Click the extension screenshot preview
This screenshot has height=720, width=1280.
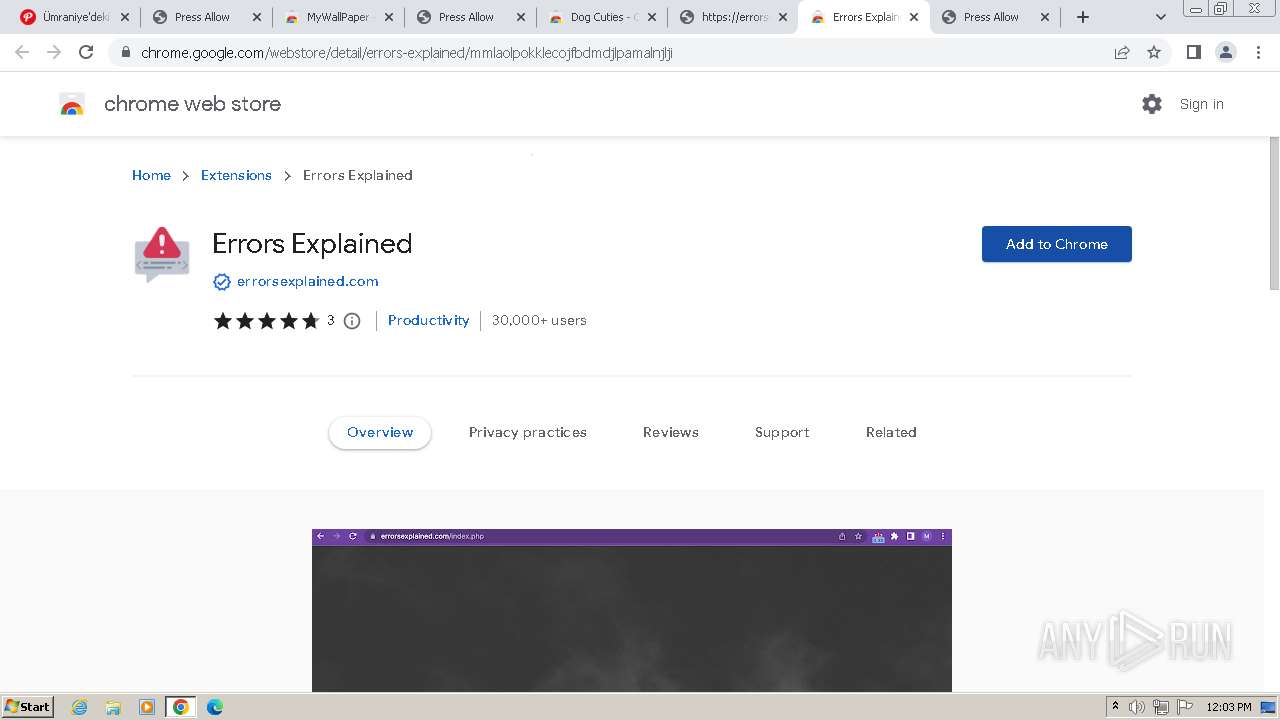pyautogui.click(x=632, y=610)
